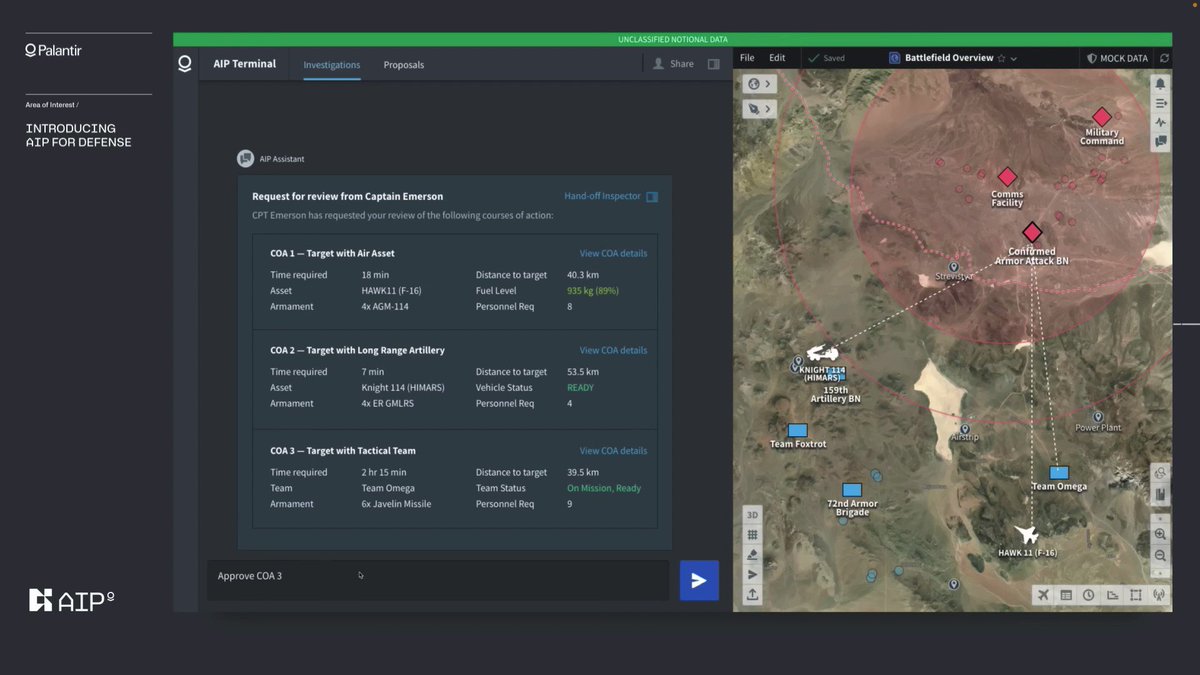
Task: Click the '935 kg (89%)' fuel level value
Action: 593,291
